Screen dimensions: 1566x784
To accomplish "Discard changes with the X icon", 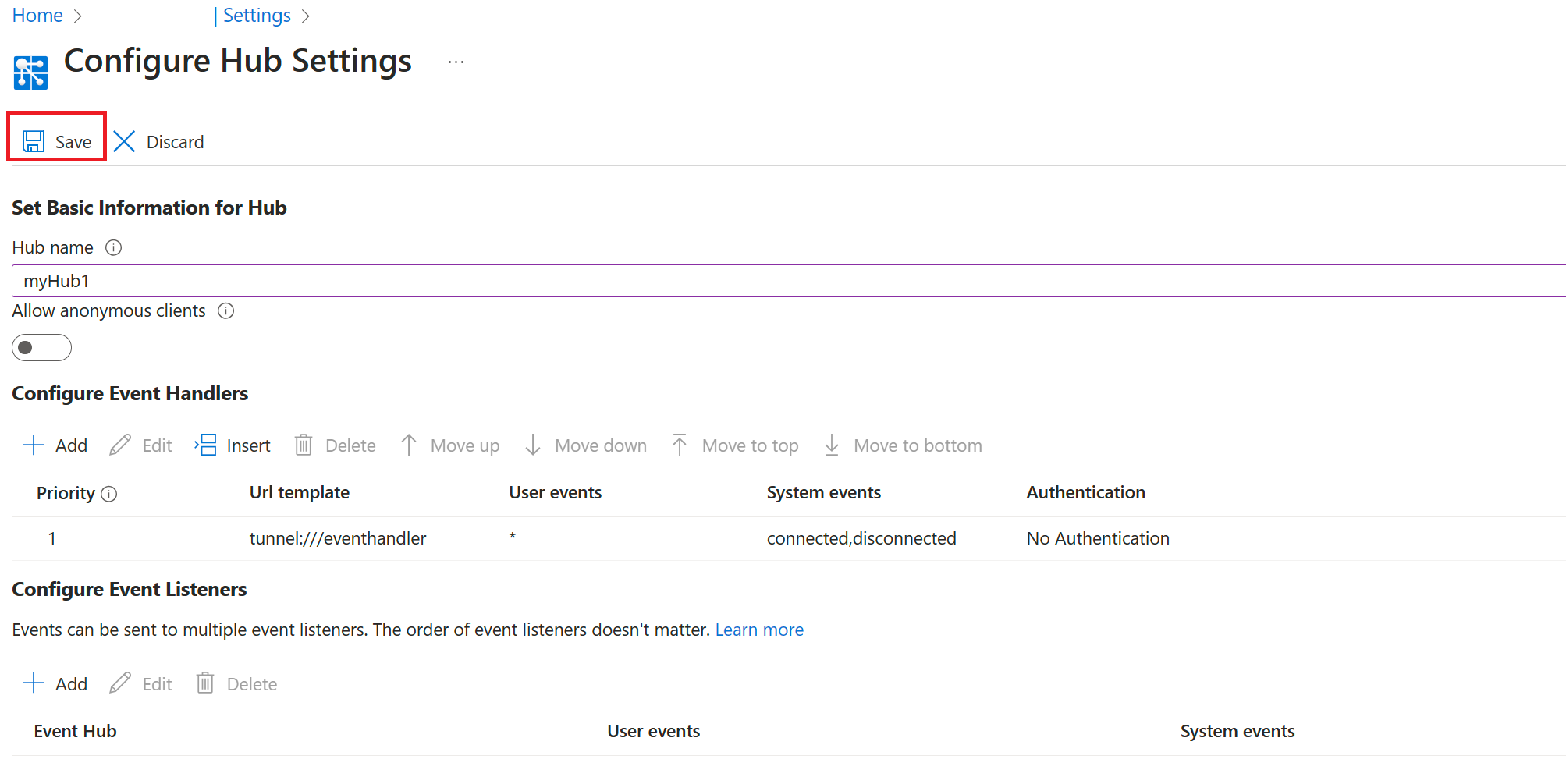I will pyautogui.click(x=158, y=141).
